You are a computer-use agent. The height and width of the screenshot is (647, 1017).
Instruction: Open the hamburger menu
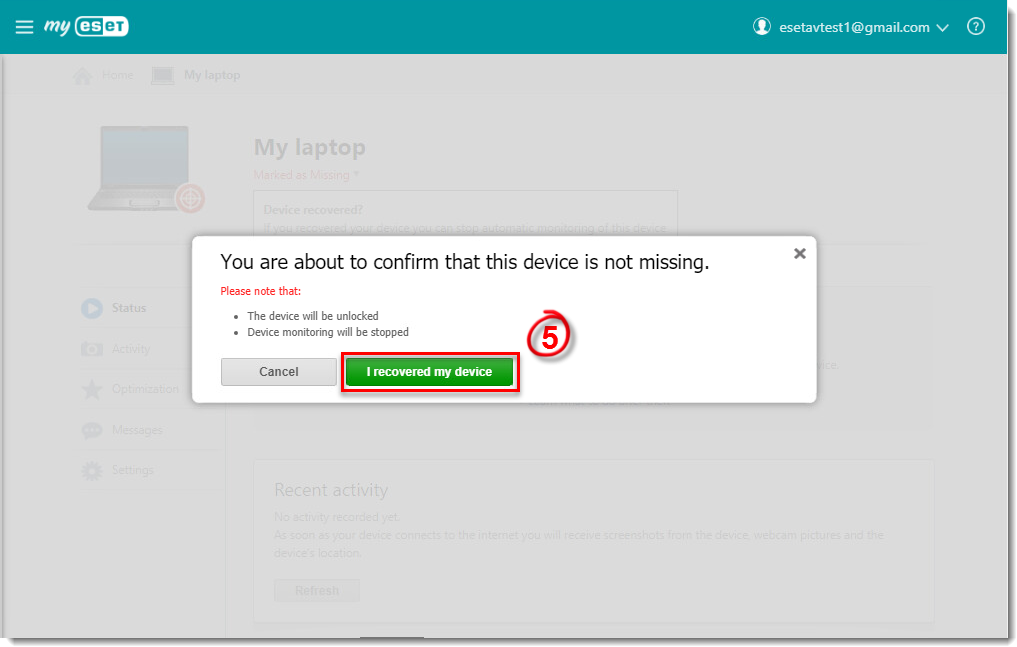[24, 27]
